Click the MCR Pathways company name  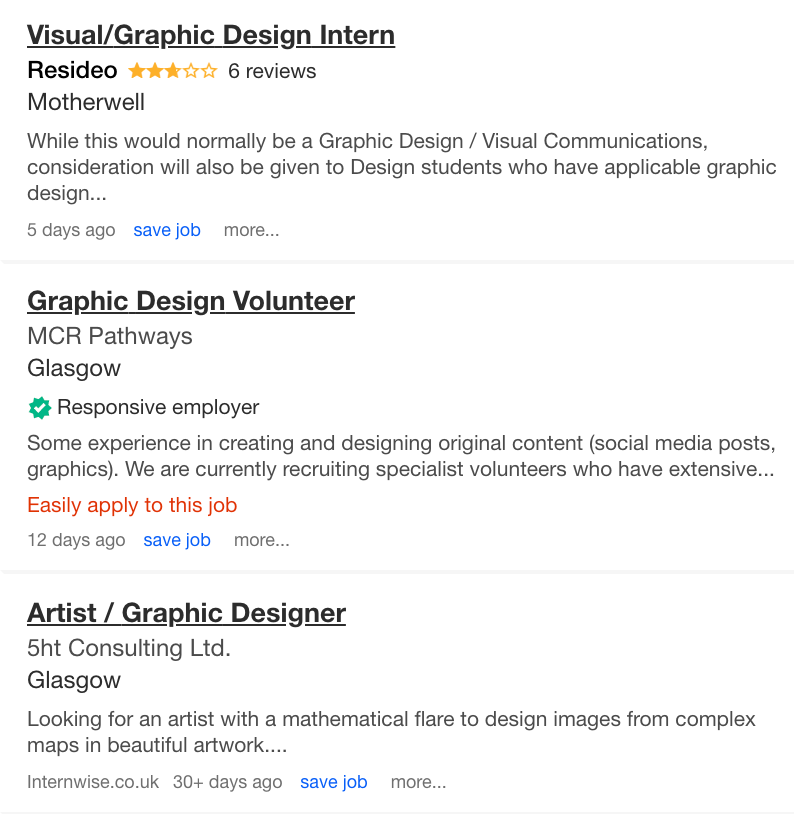point(109,336)
